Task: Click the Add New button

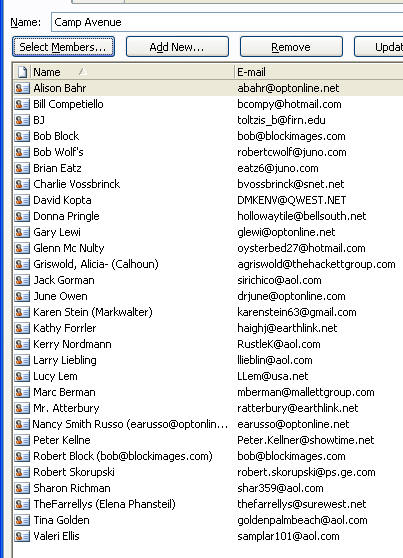Action: (177, 47)
